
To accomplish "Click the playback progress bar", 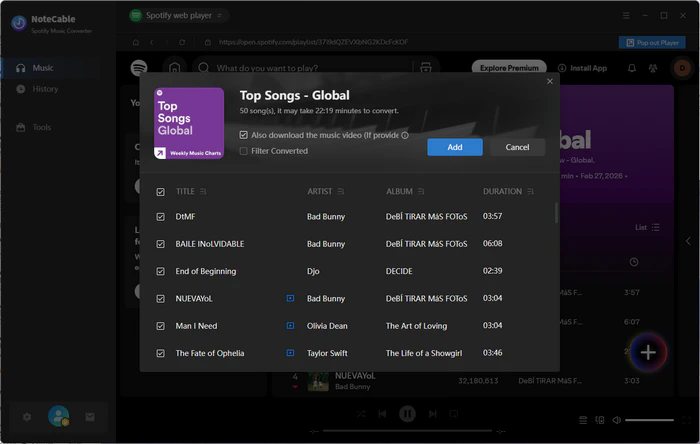I will [x=407, y=431].
